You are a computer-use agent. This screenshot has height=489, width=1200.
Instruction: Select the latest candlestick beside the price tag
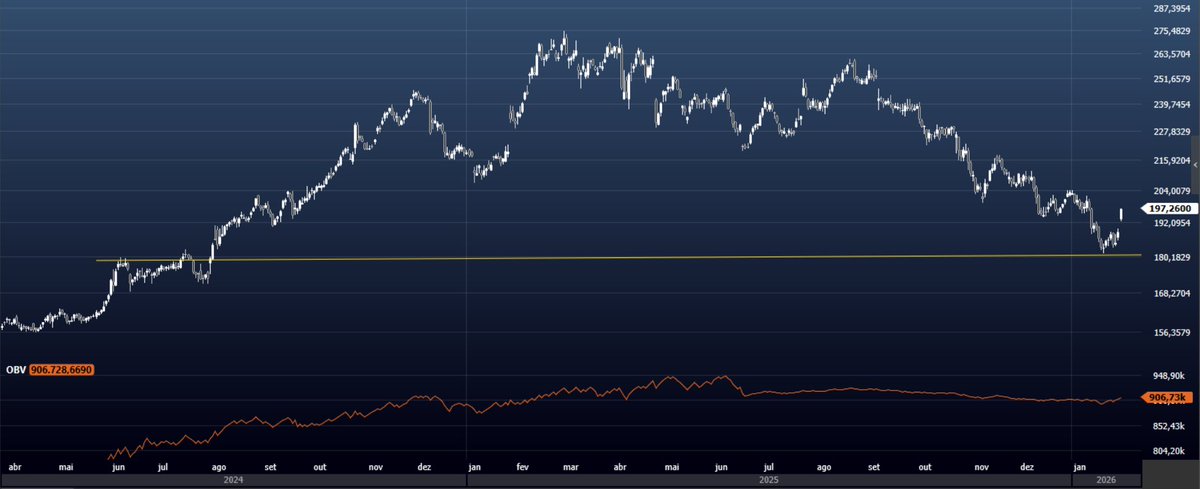[1122, 214]
